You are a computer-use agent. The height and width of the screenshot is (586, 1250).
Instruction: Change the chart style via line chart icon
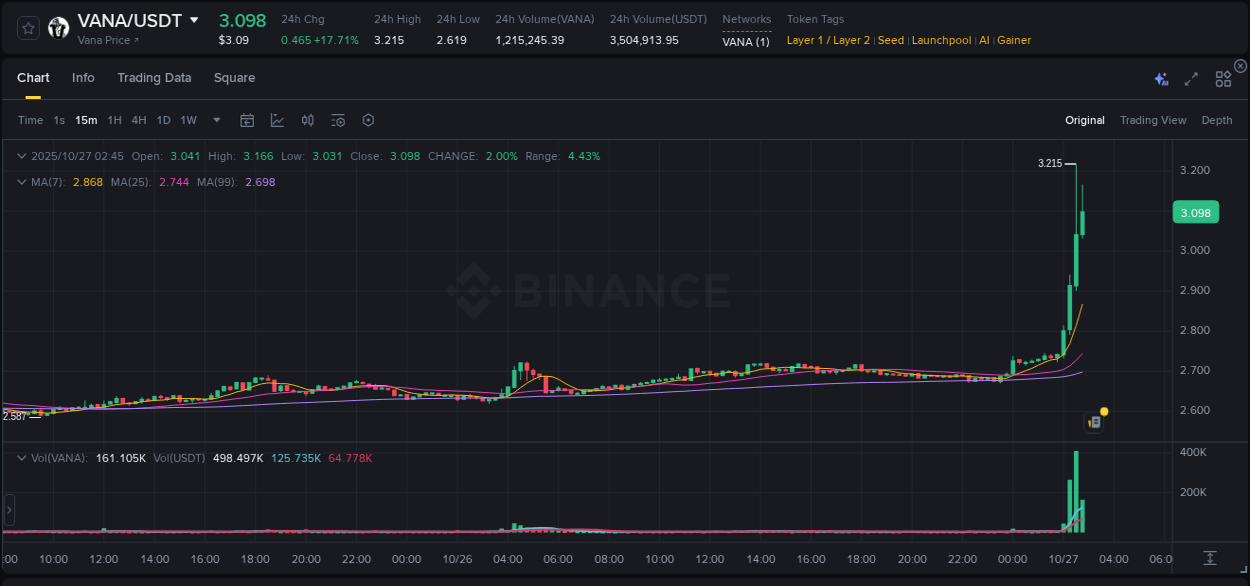[x=276, y=120]
